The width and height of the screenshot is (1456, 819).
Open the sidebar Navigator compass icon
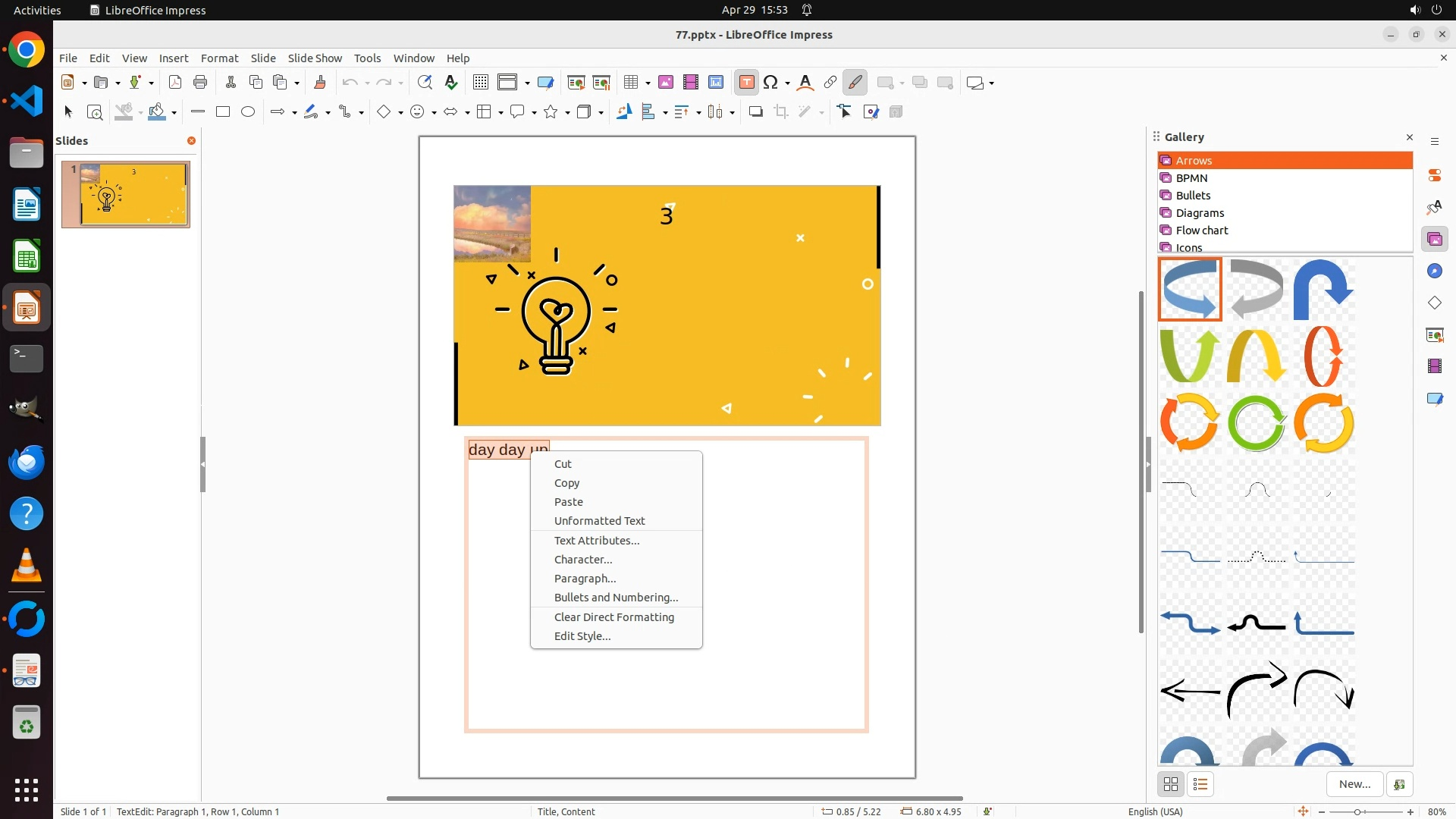point(1434,271)
